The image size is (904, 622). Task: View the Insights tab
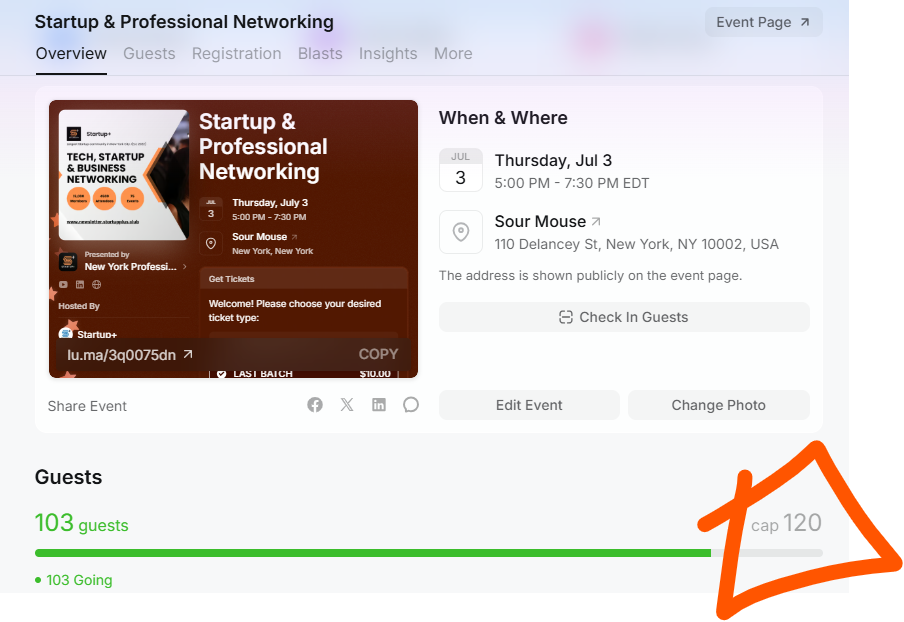(388, 54)
